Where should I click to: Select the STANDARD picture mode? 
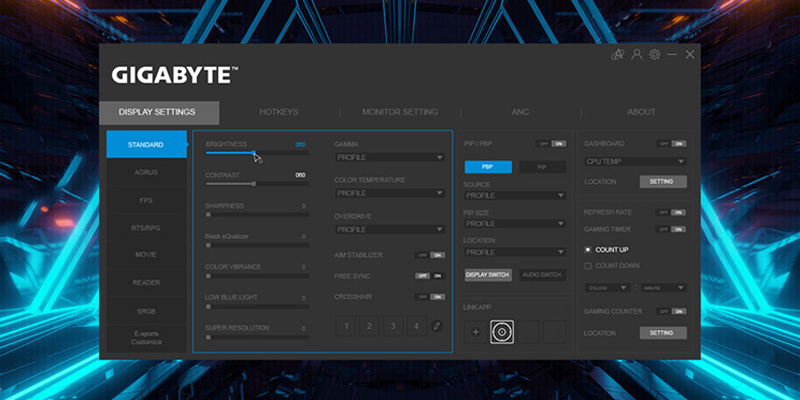[x=146, y=144]
